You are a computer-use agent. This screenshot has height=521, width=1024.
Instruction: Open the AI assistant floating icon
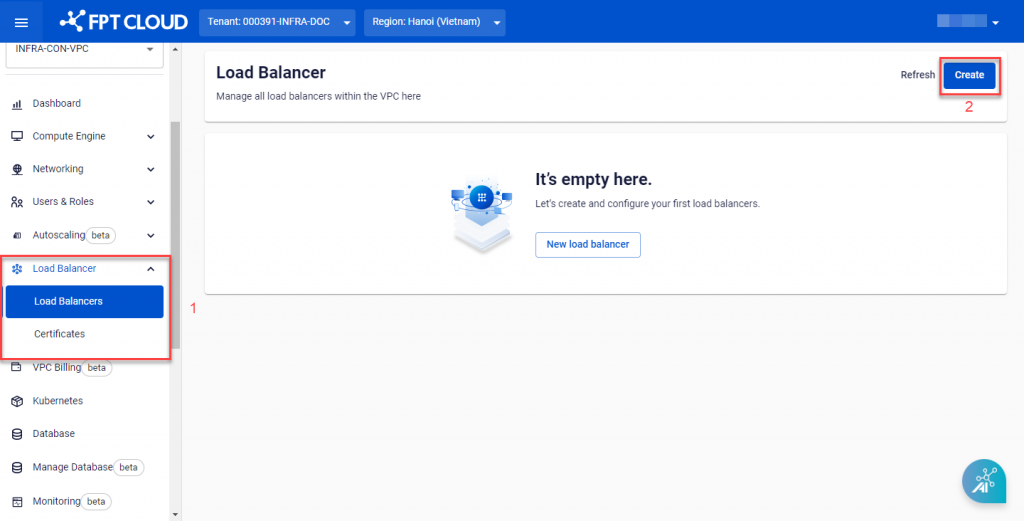[x=984, y=482]
